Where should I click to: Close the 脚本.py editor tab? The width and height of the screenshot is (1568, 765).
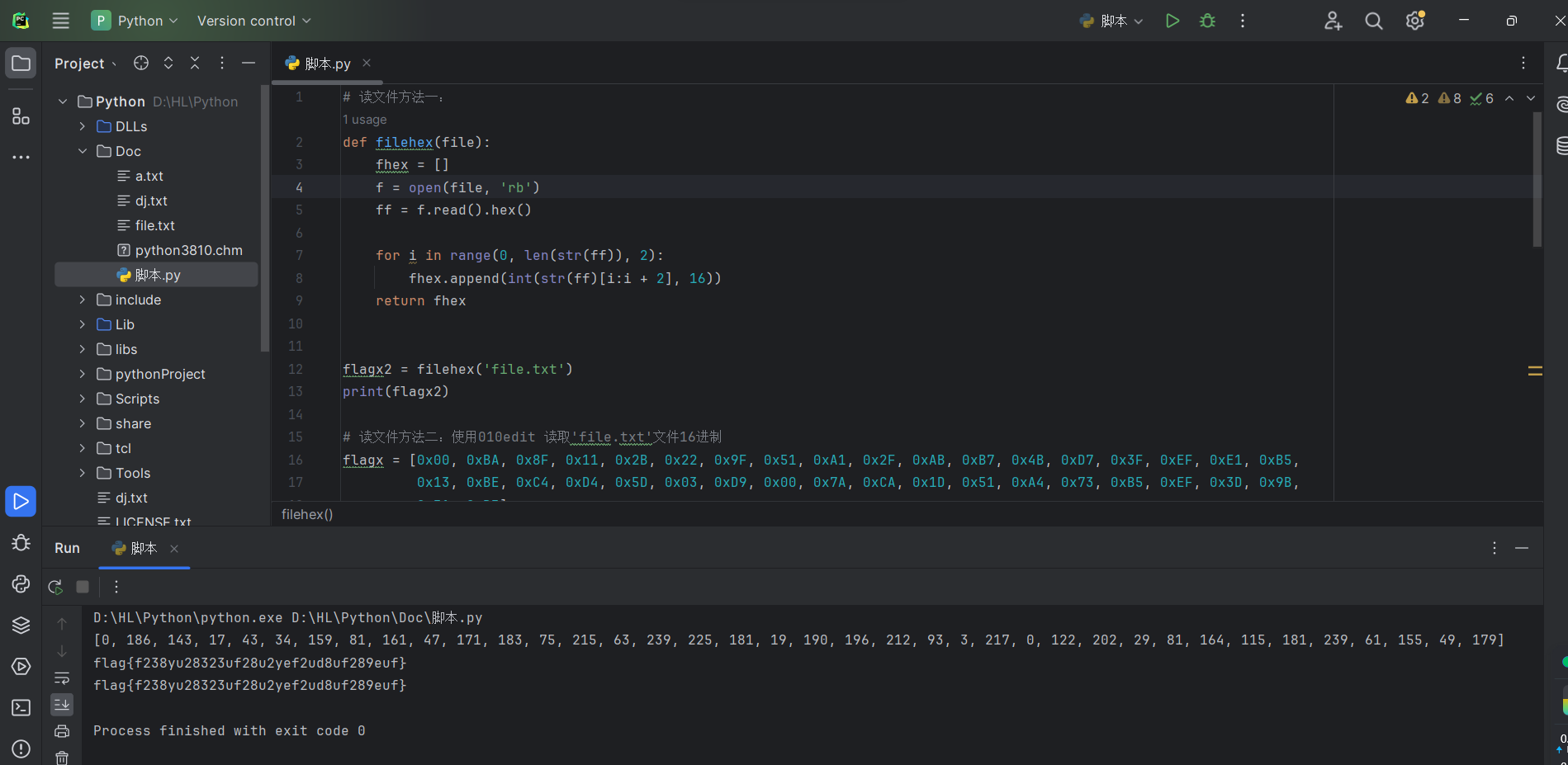[x=367, y=63]
